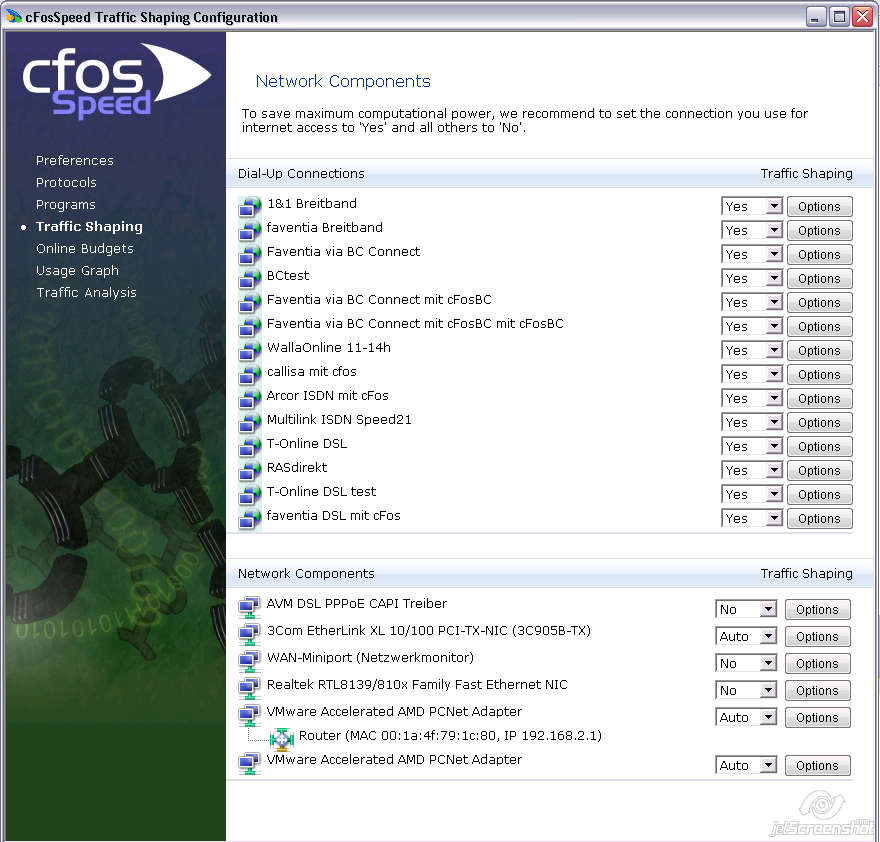Click Options for Multilink ISDN Speed21

tap(819, 423)
